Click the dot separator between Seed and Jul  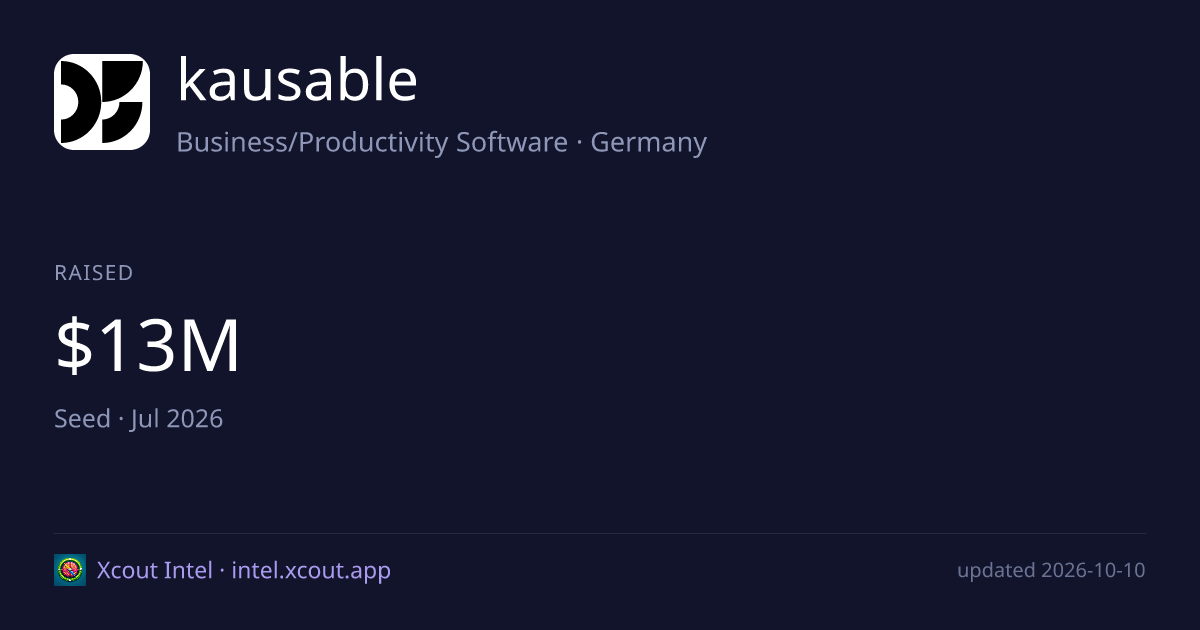pyautogui.click(x=121, y=419)
